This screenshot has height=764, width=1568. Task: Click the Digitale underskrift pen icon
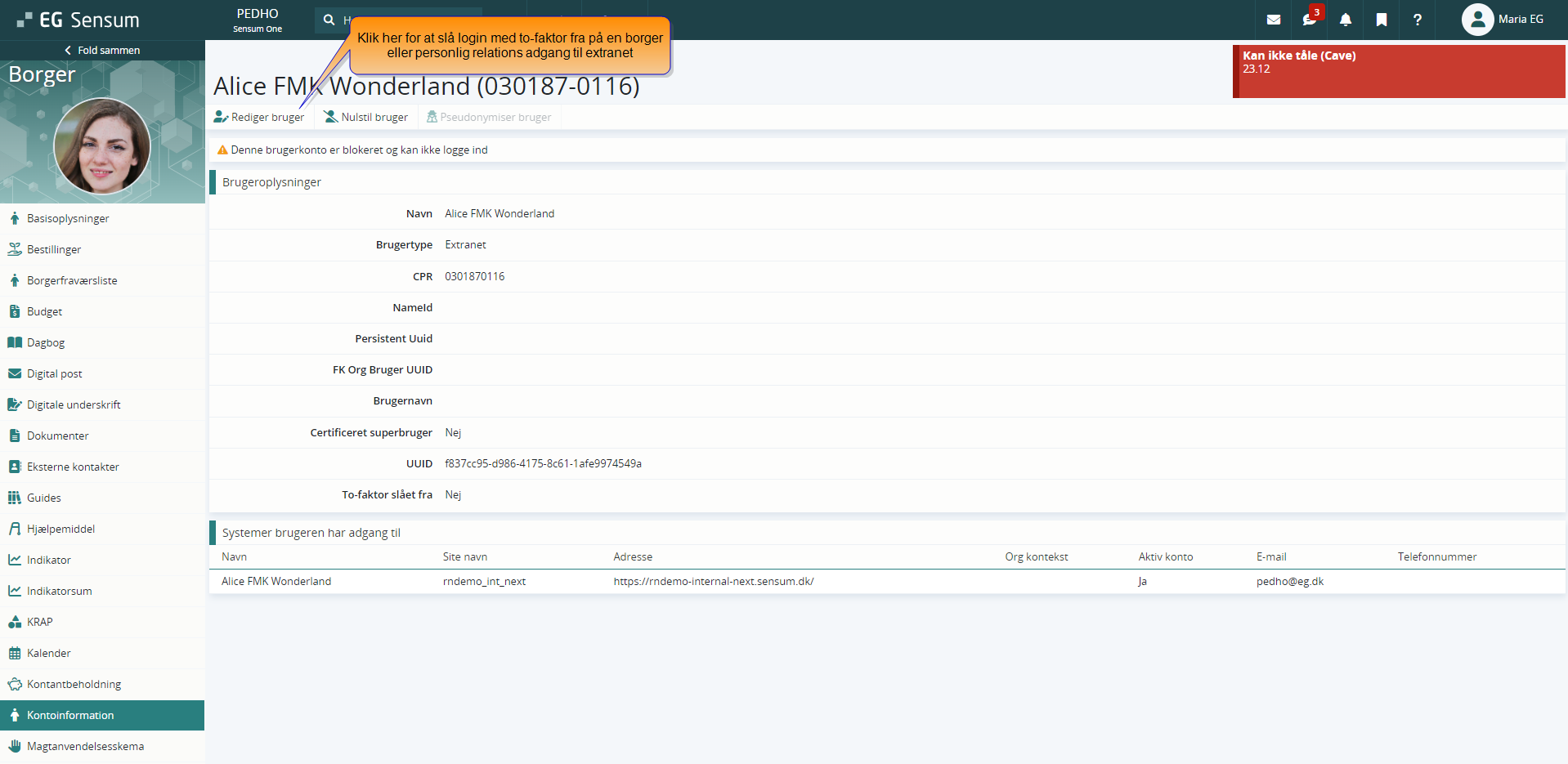(x=15, y=404)
